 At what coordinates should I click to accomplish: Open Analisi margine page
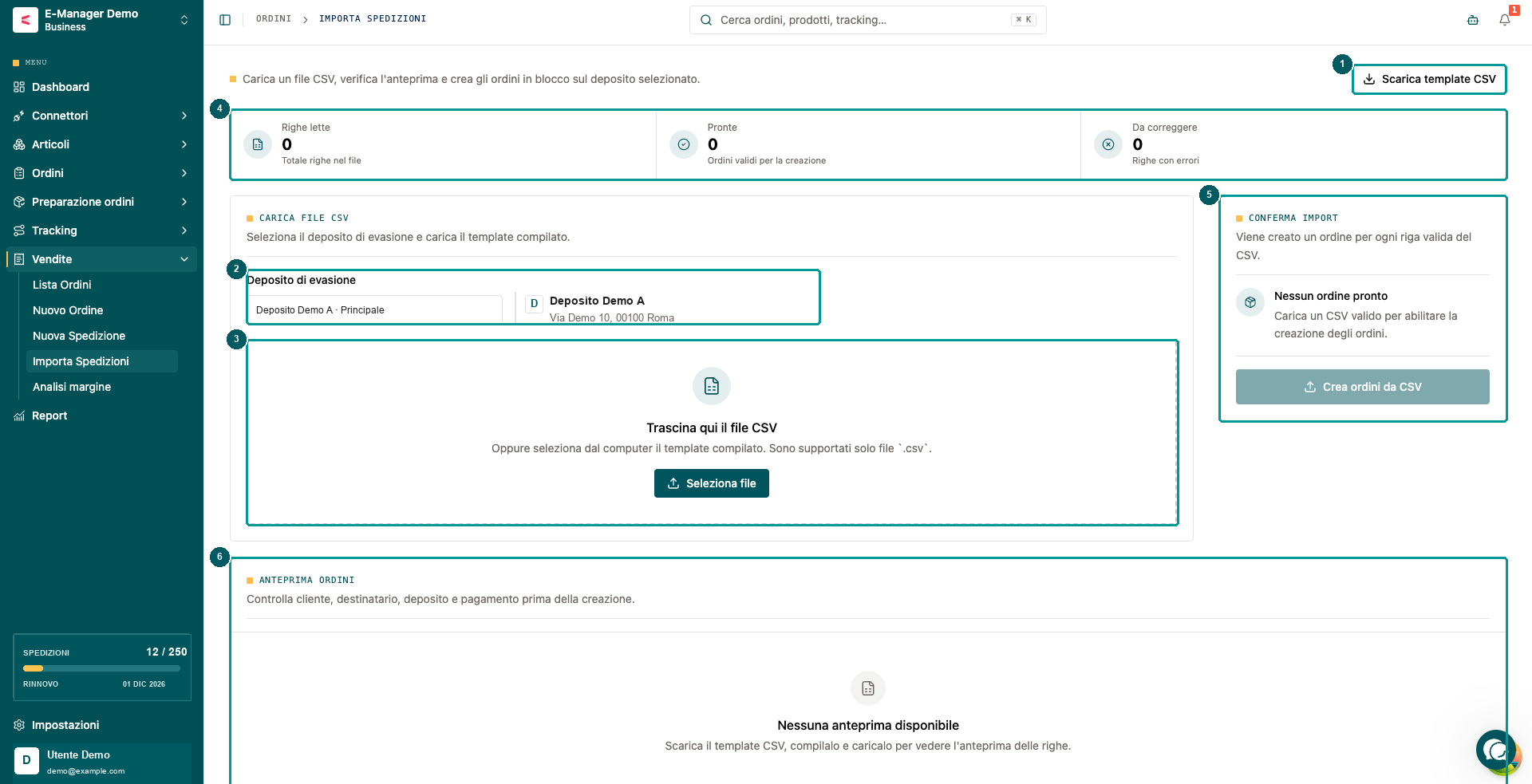click(102, 387)
